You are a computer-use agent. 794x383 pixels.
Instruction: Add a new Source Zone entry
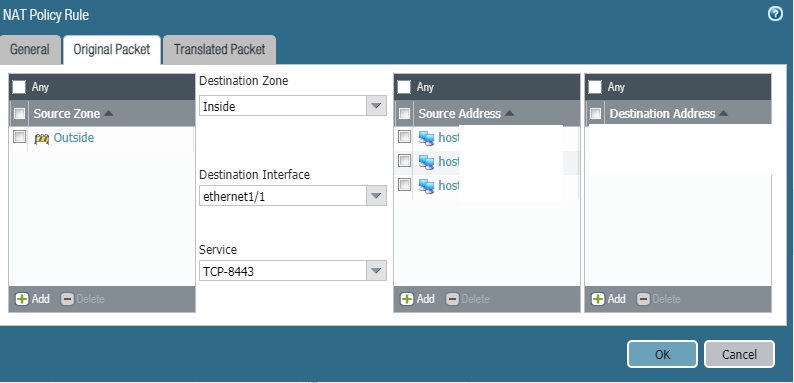[x=33, y=299]
